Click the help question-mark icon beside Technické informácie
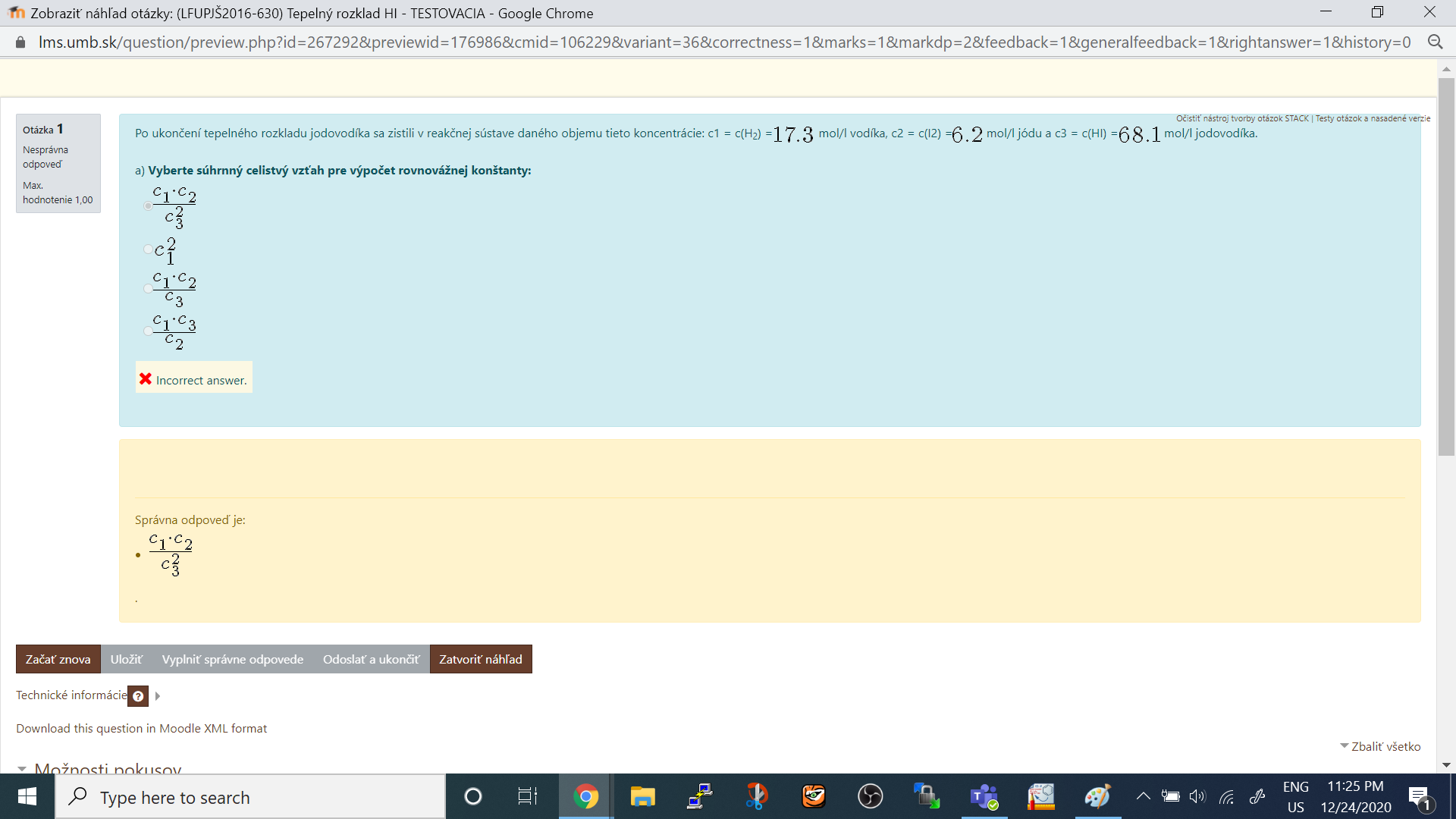 click(x=138, y=696)
